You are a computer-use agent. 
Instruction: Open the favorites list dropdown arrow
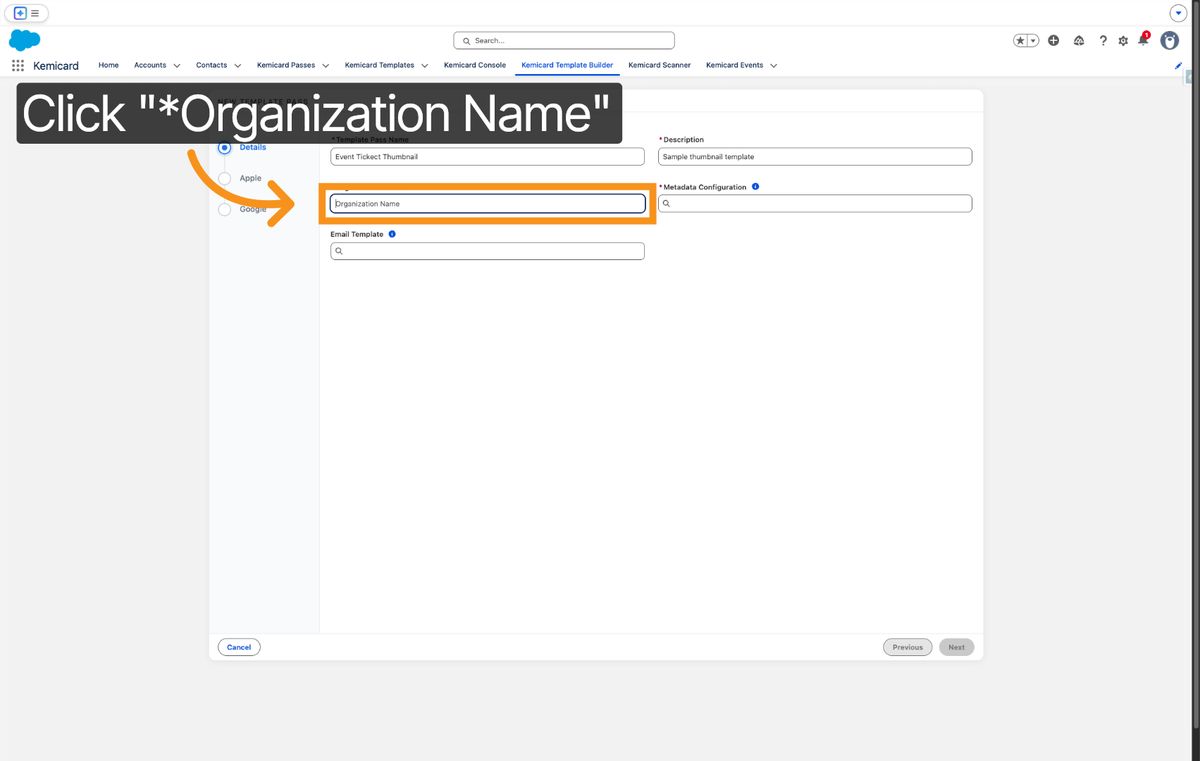coord(1033,40)
